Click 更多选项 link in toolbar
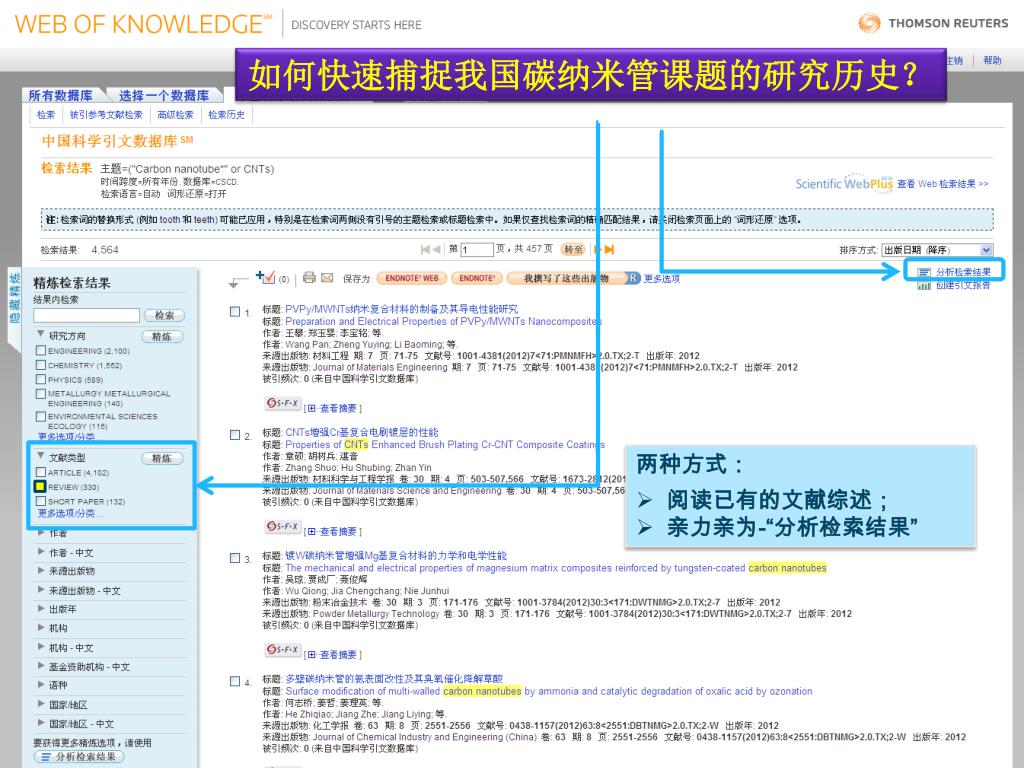The width and height of the screenshot is (1024, 768). click(x=662, y=278)
